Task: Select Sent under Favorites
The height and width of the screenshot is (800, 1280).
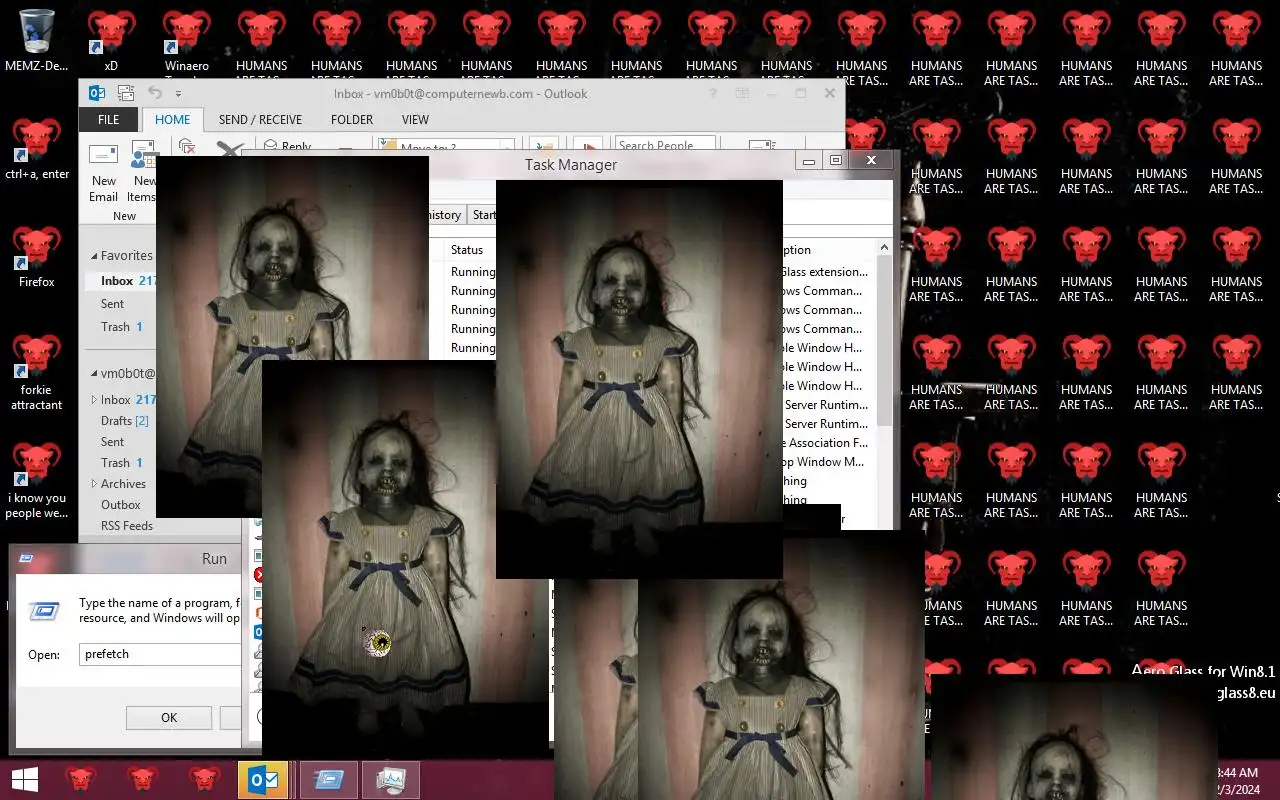Action: (x=113, y=304)
